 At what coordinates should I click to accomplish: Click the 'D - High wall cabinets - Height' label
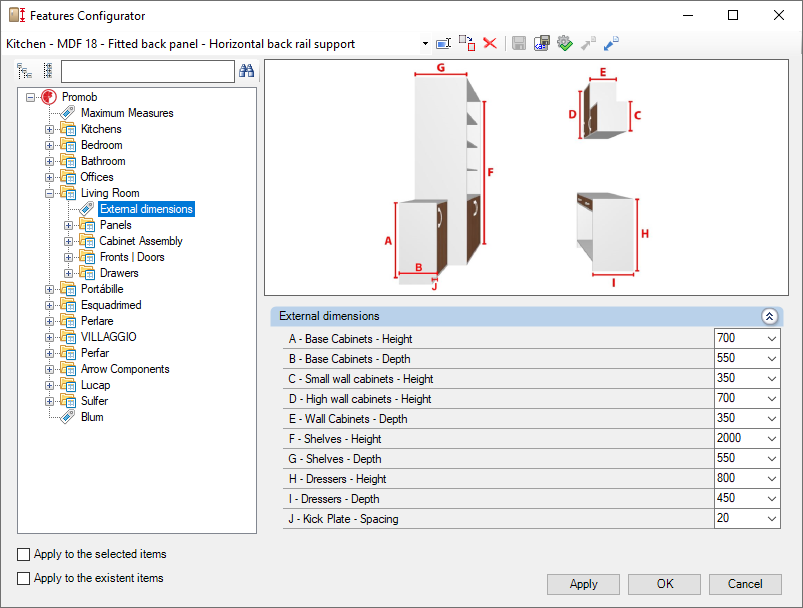360,399
